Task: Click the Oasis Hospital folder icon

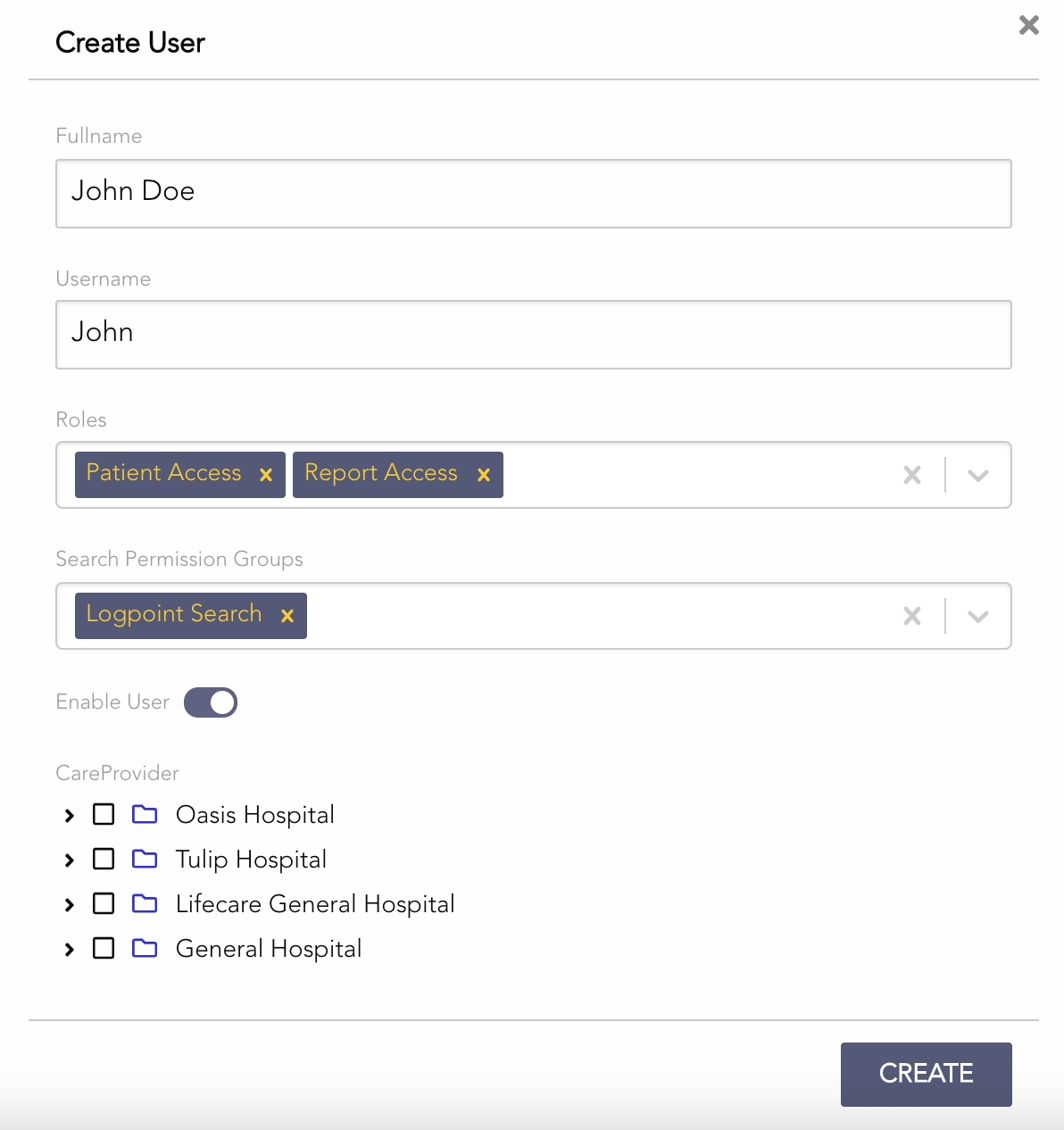Action: (145, 814)
